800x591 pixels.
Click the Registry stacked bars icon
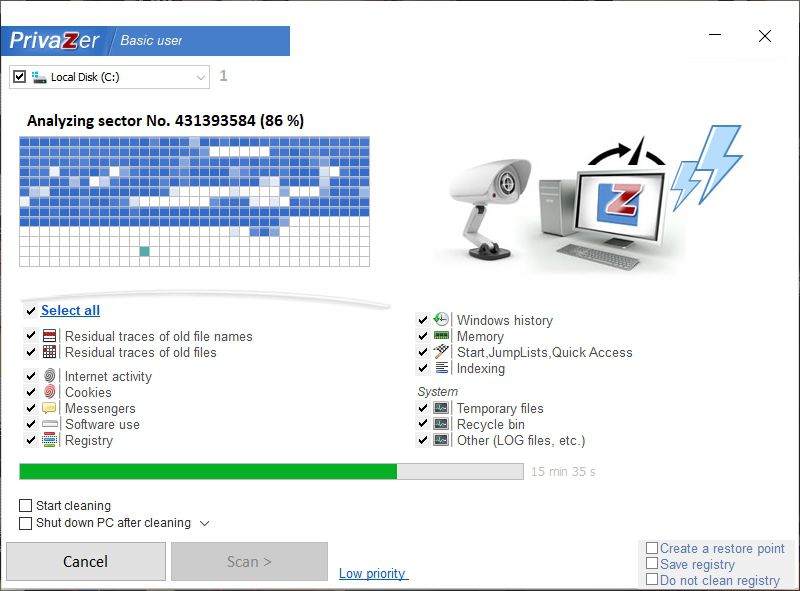coord(49,439)
